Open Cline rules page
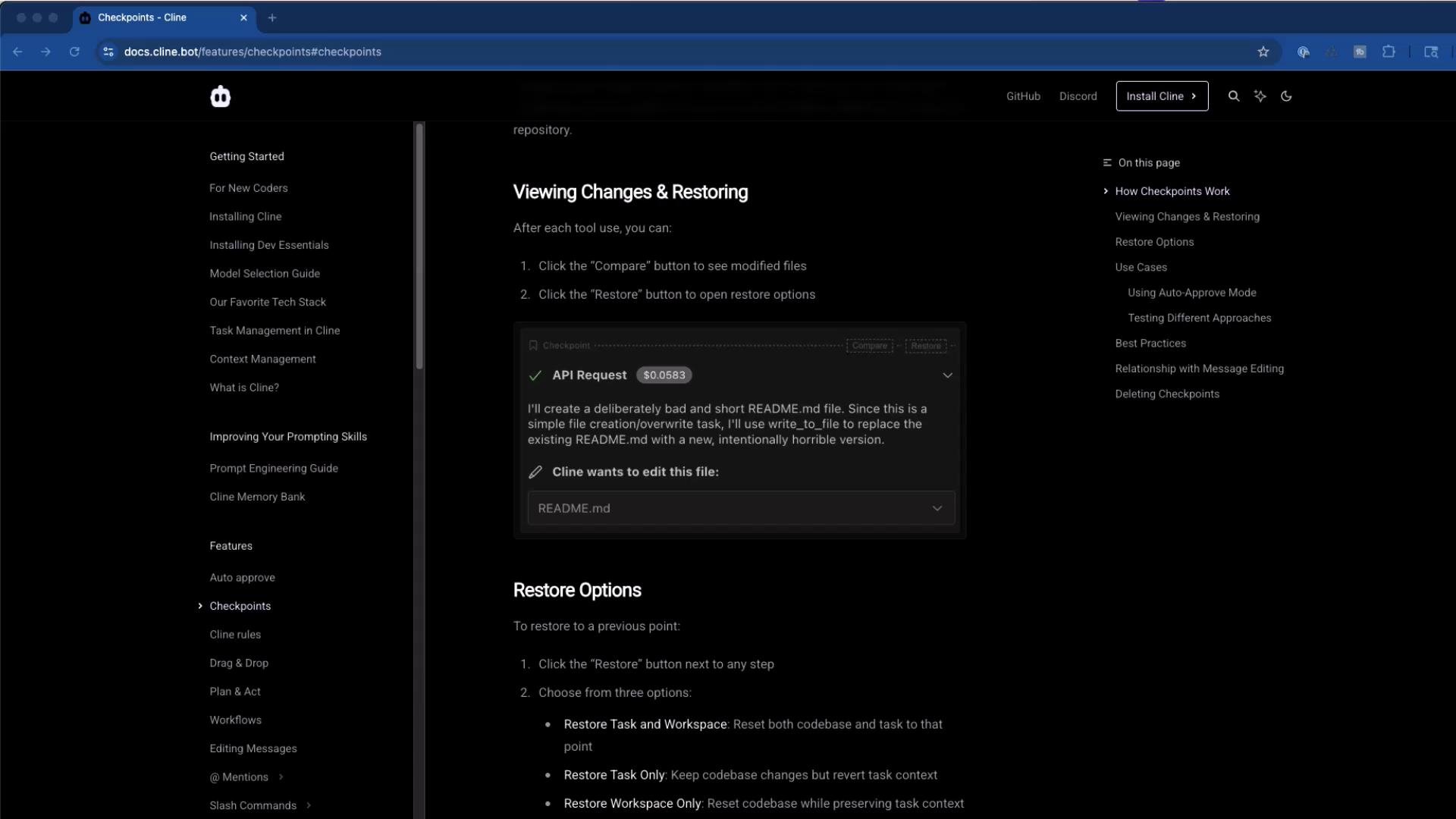The height and width of the screenshot is (819, 1456). (x=235, y=635)
